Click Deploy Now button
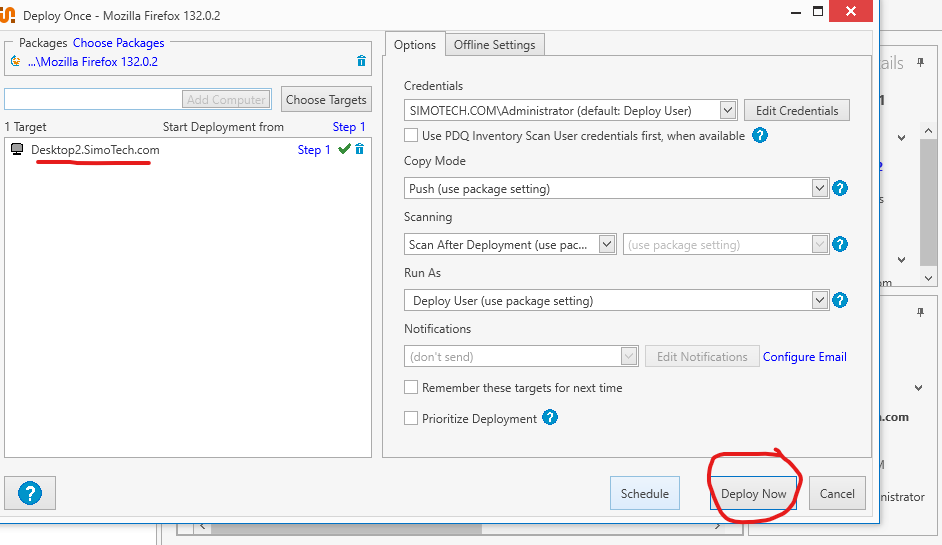This screenshot has height=545, width=942. (753, 493)
